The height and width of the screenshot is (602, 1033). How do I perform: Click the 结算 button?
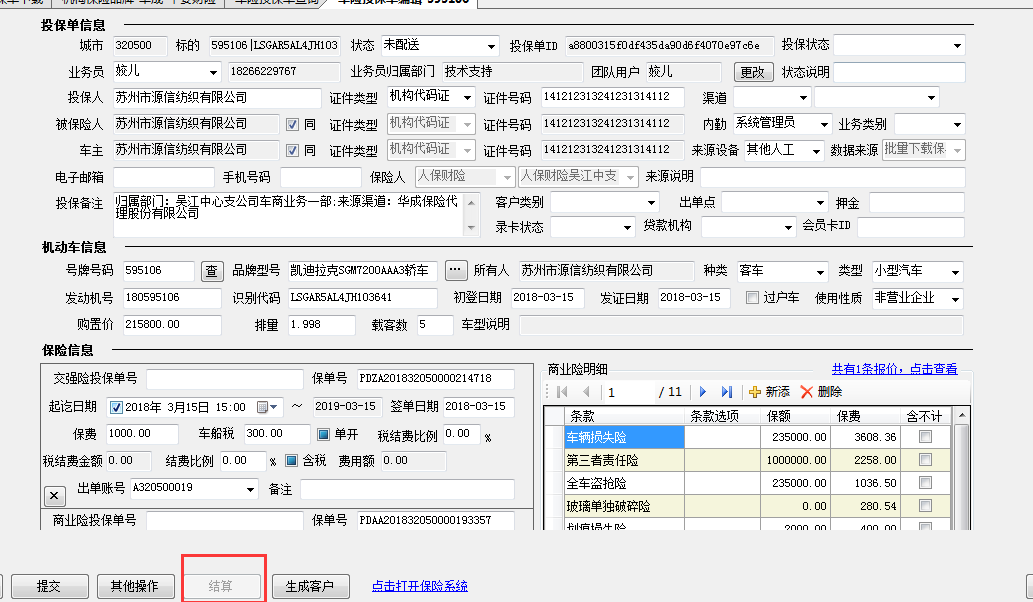click(x=221, y=586)
